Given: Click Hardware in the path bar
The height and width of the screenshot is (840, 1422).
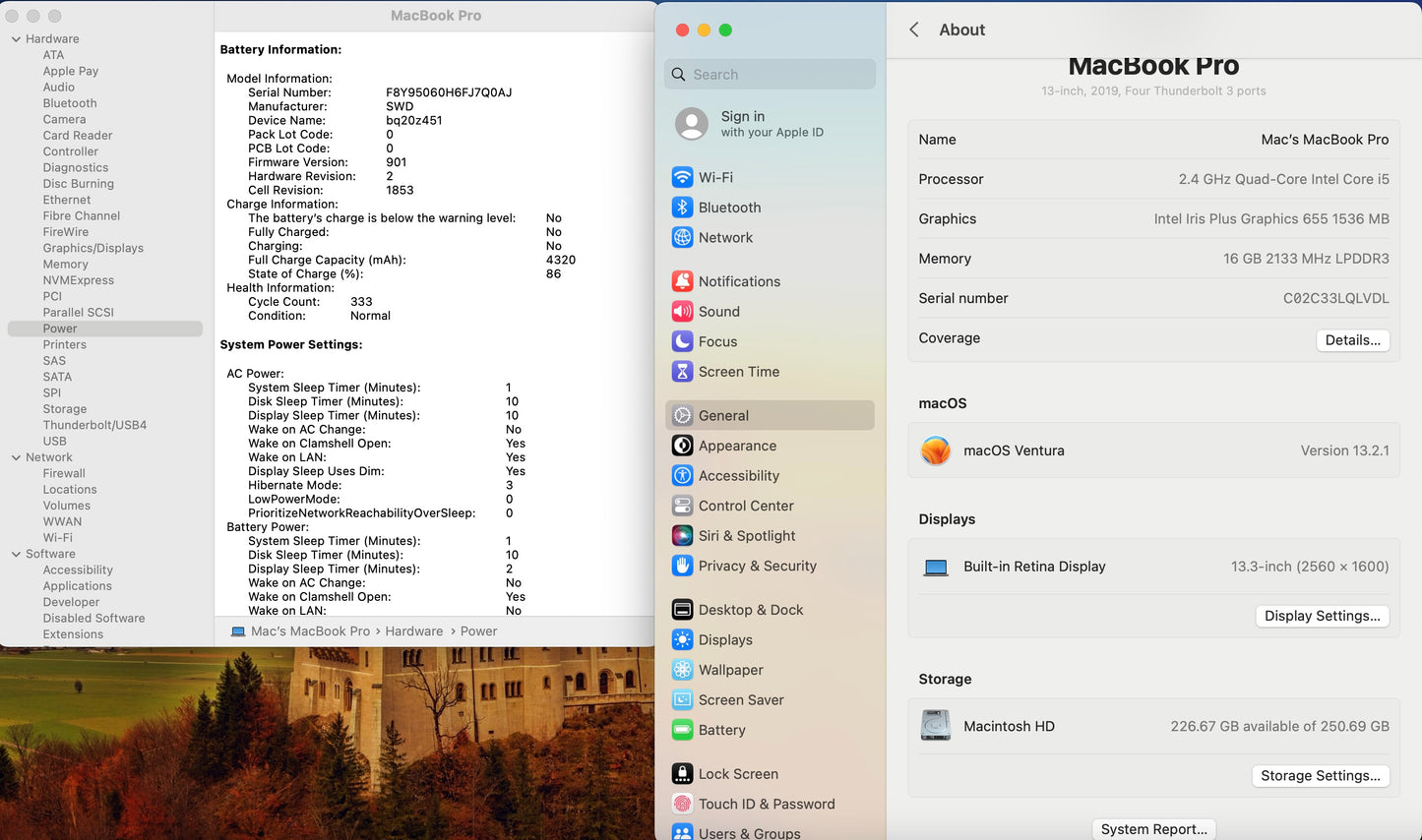Looking at the screenshot, I should (x=414, y=631).
